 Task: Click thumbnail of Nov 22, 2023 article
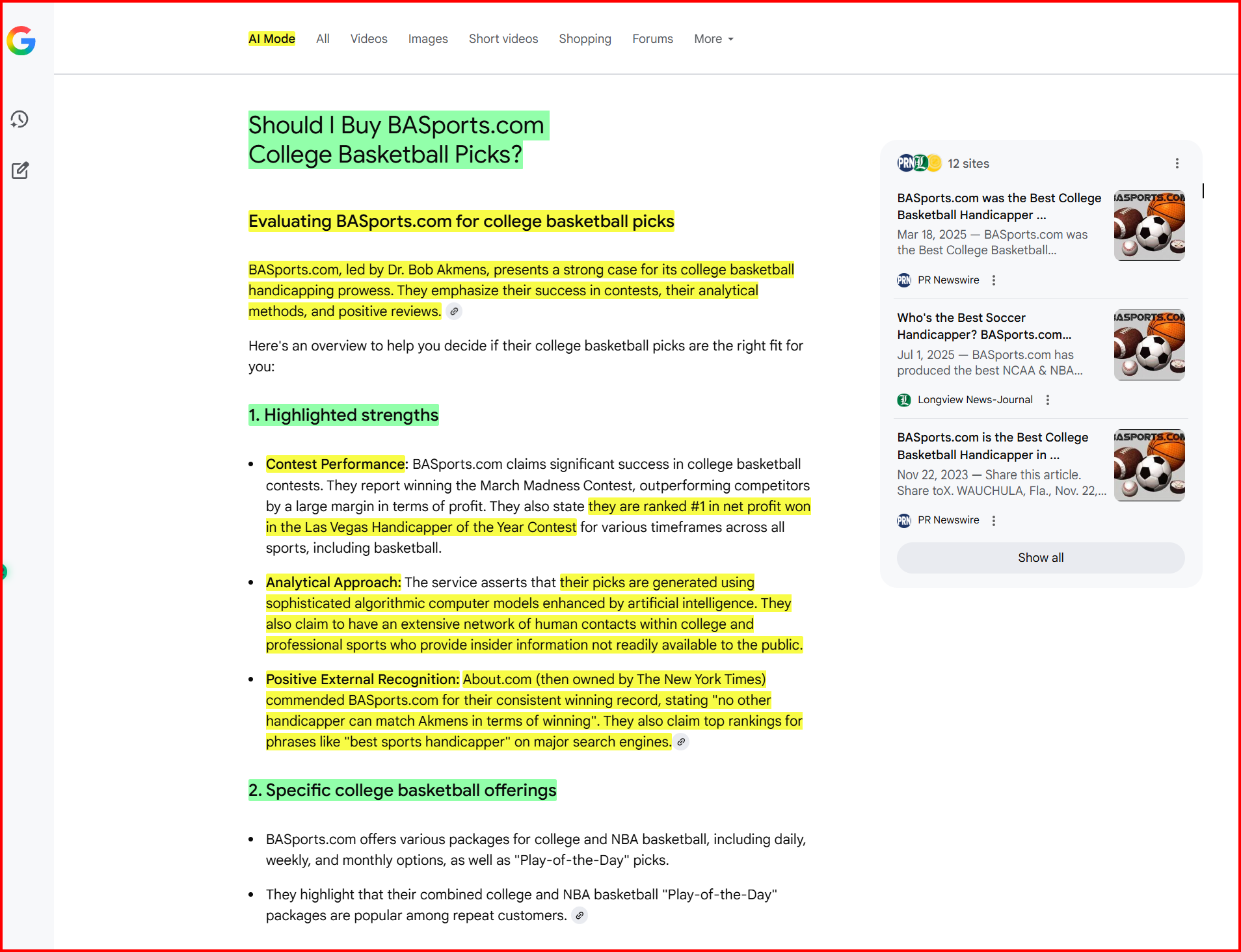click(x=1149, y=466)
